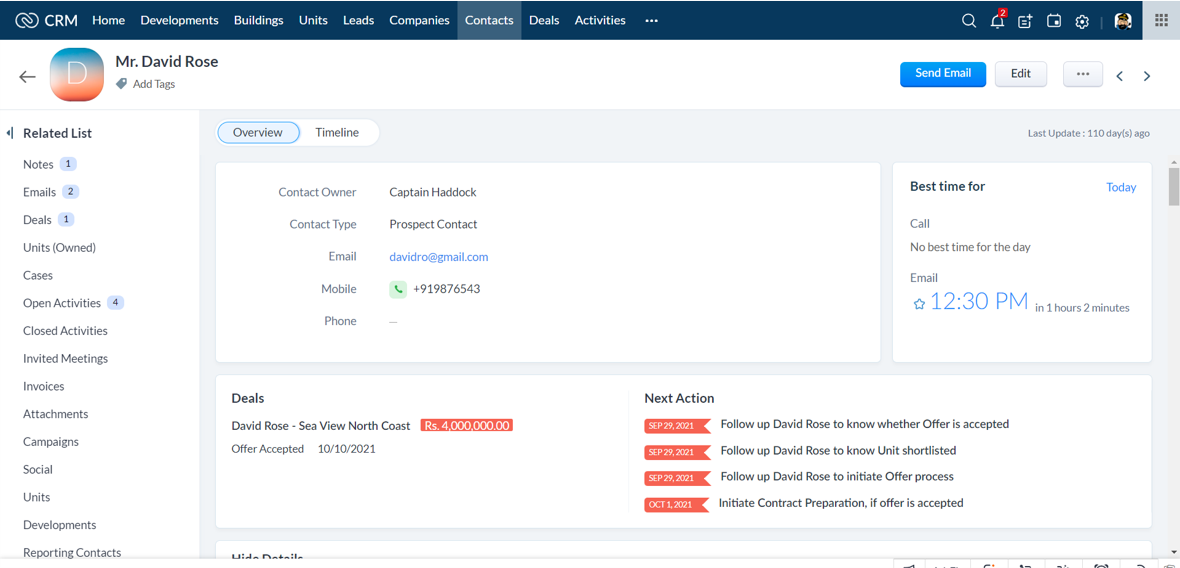Screen dimensions: 1180x568
Task: Go to the next contact record arrow
Action: [x=1147, y=76]
